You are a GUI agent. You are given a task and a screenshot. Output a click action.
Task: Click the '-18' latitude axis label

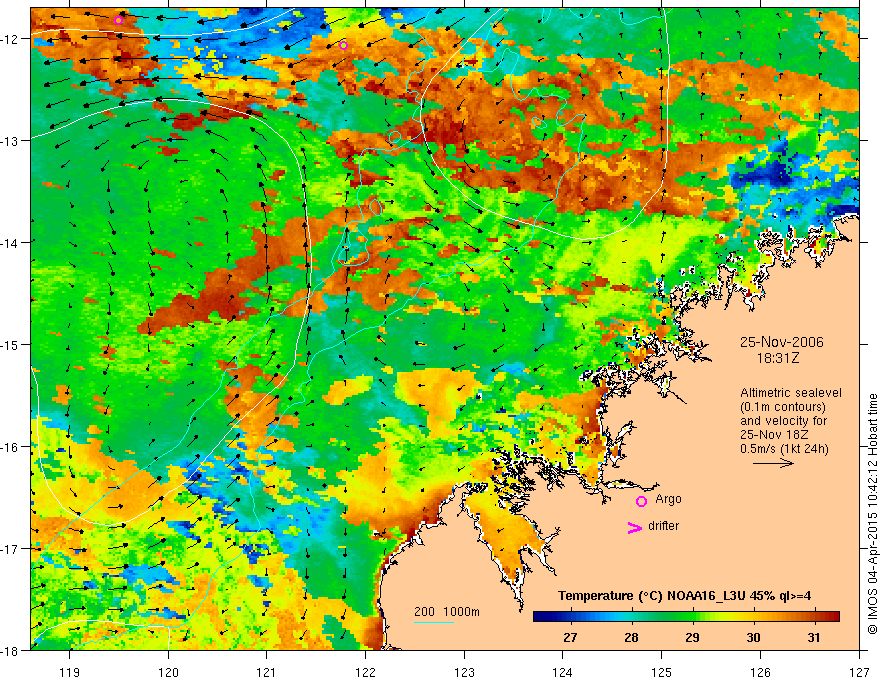click(9, 651)
